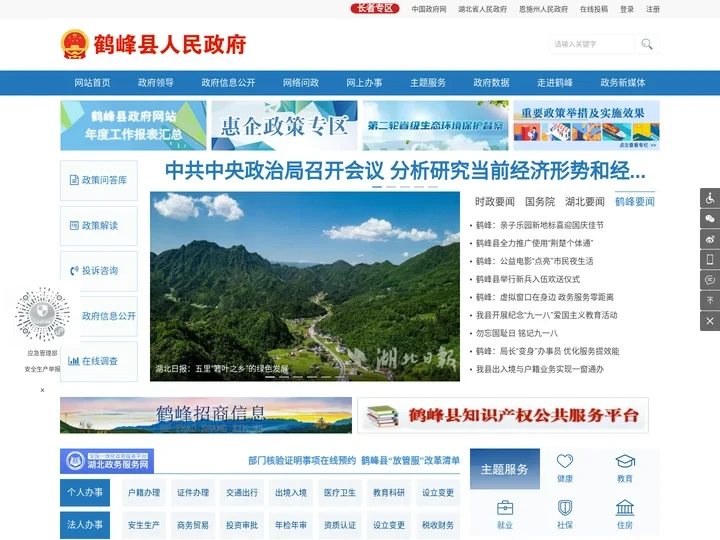Click the 教育 graduation cap icon

click(625, 461)
